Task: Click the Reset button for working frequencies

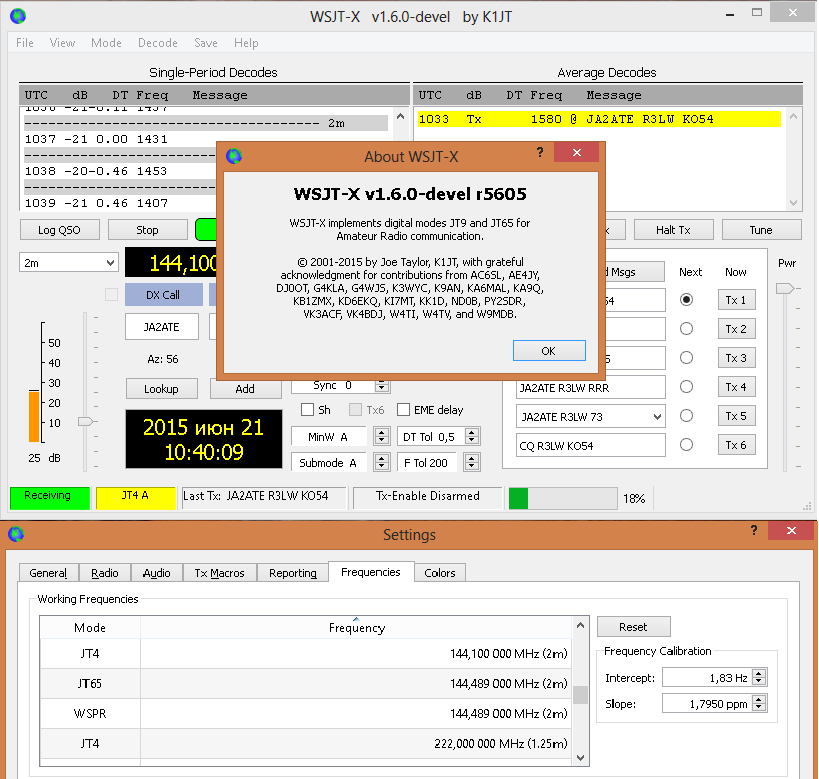Action: point(633,627)
